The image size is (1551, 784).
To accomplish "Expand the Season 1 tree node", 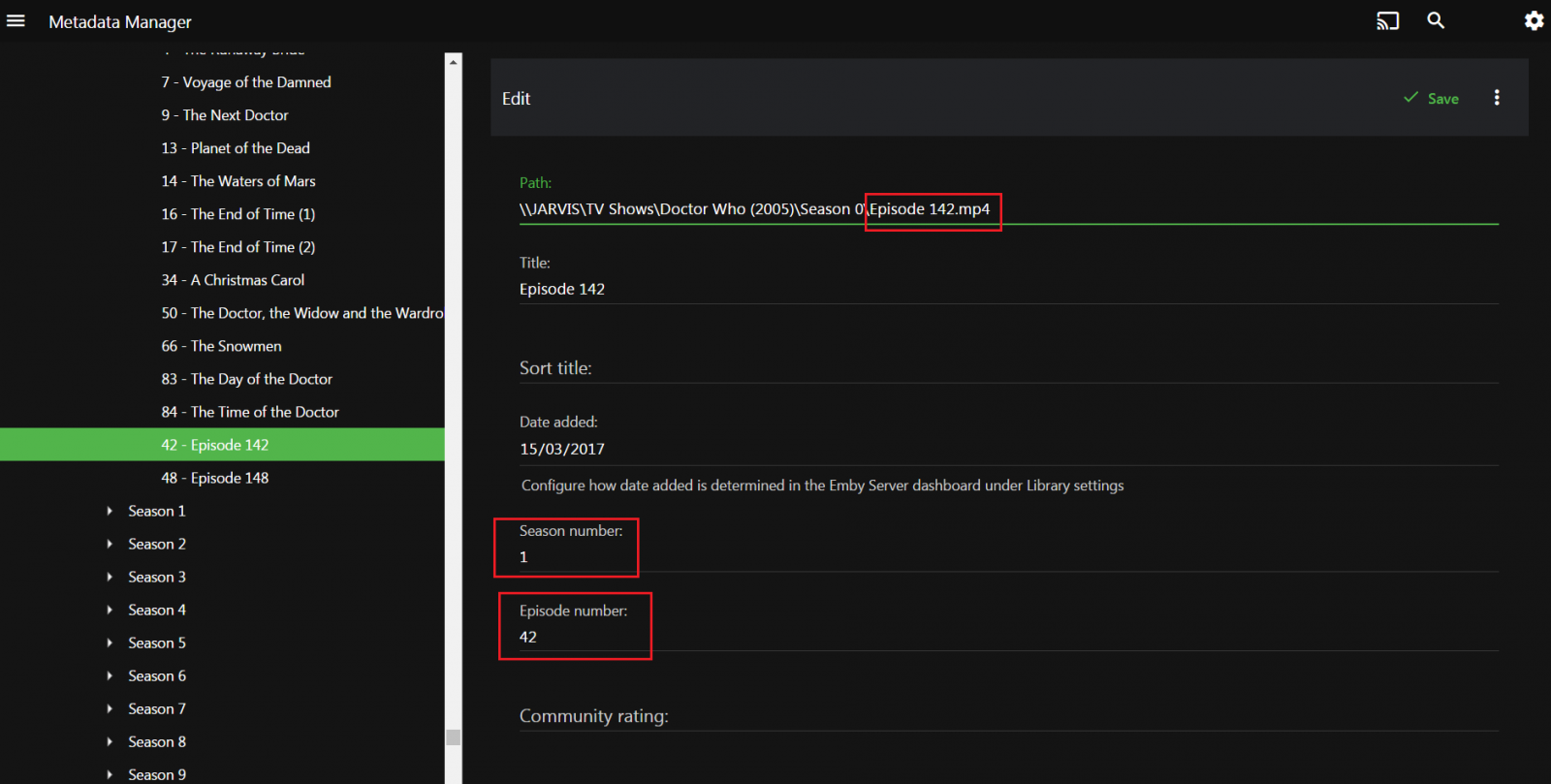I will [x=110, y=511].
